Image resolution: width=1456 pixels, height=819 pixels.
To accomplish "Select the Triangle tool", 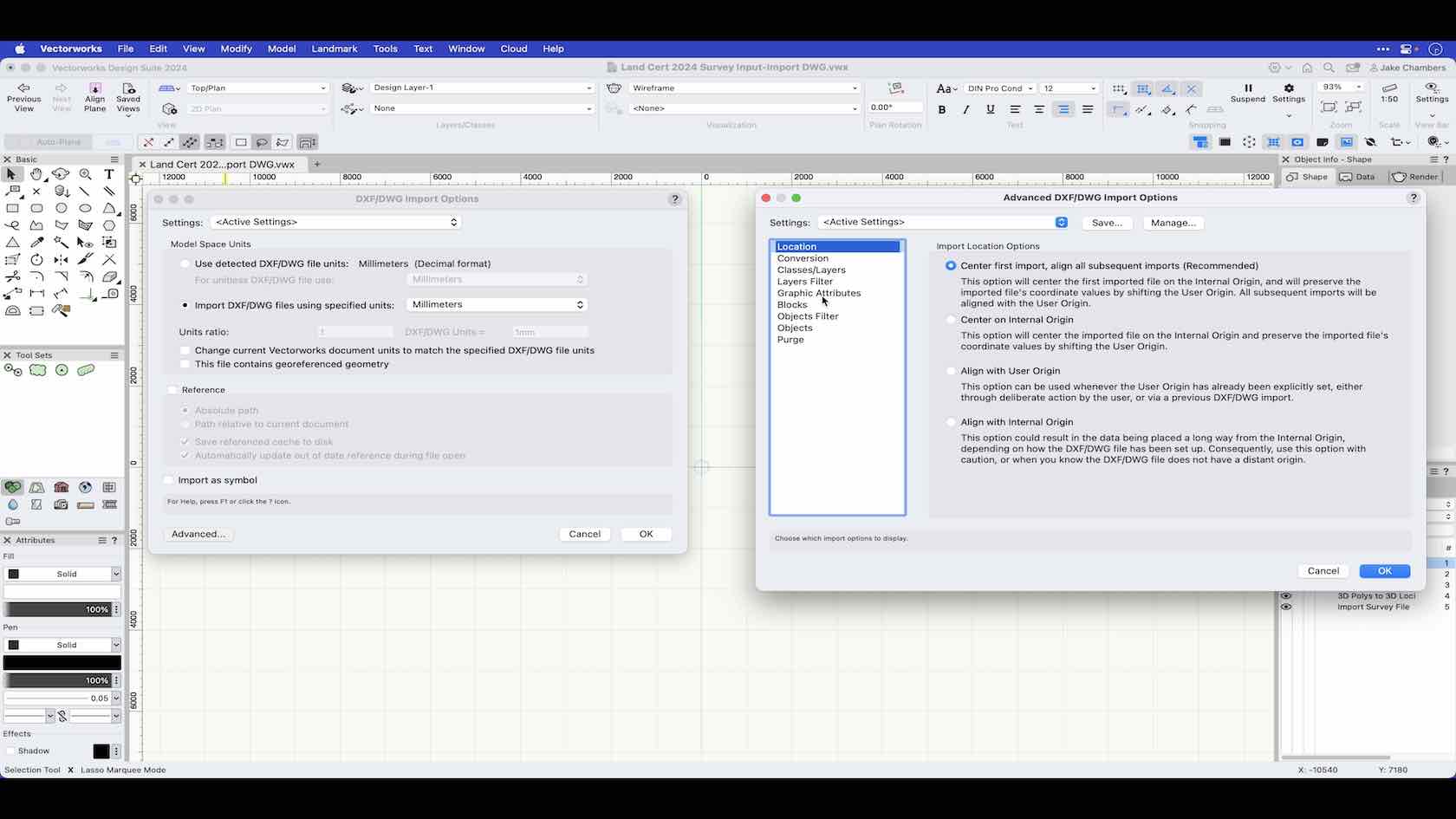I will pyautogui.click(x=12, y=243).
